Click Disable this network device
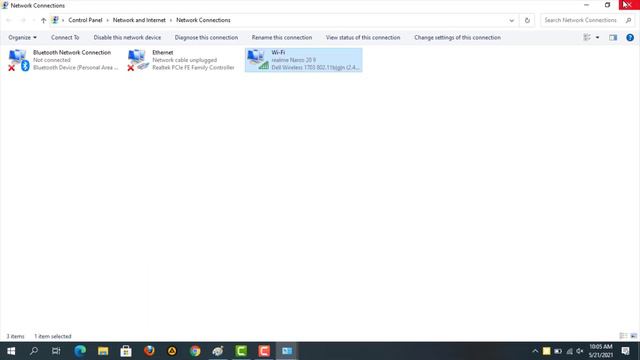The image size is (640, 360). (127, 38)
